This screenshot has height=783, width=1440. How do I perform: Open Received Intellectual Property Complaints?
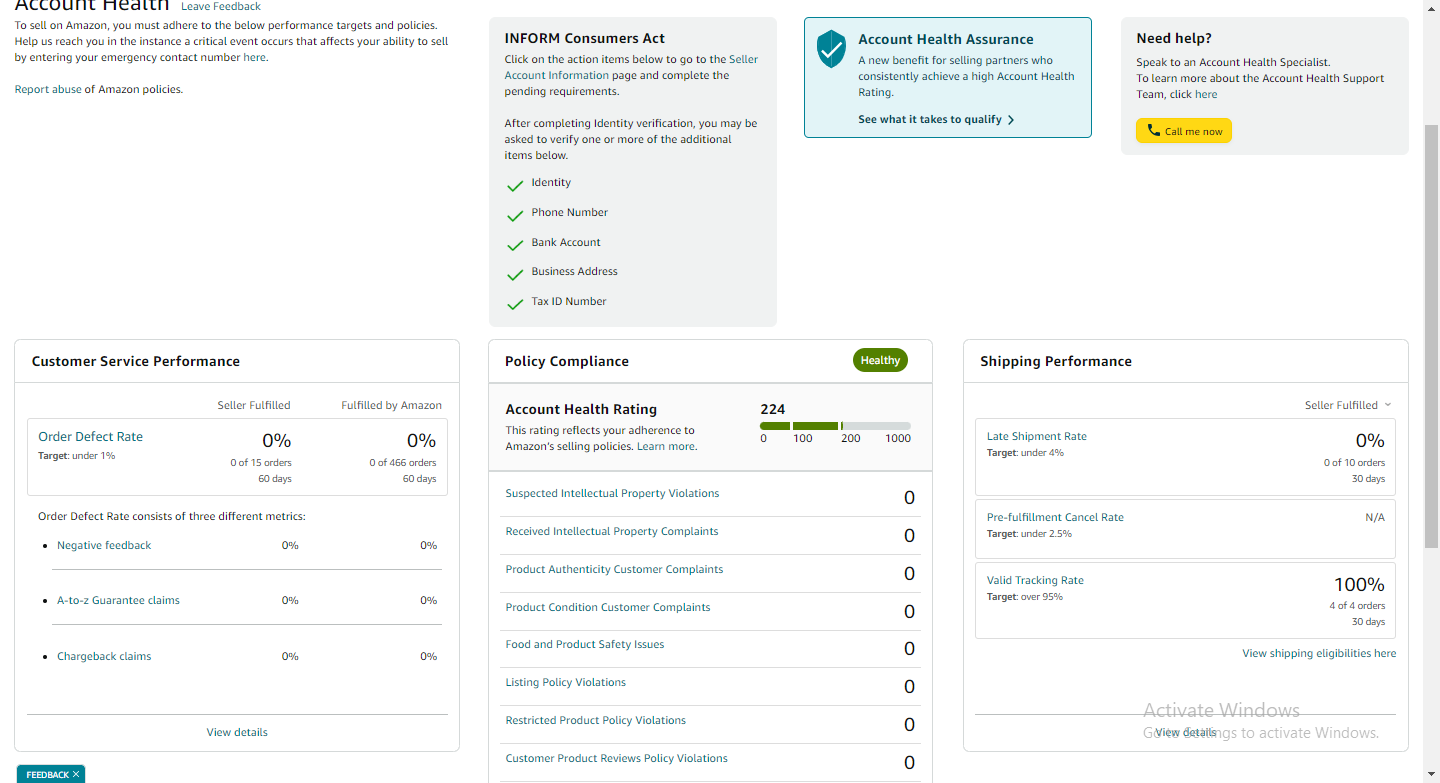click(x=612, y=531)
